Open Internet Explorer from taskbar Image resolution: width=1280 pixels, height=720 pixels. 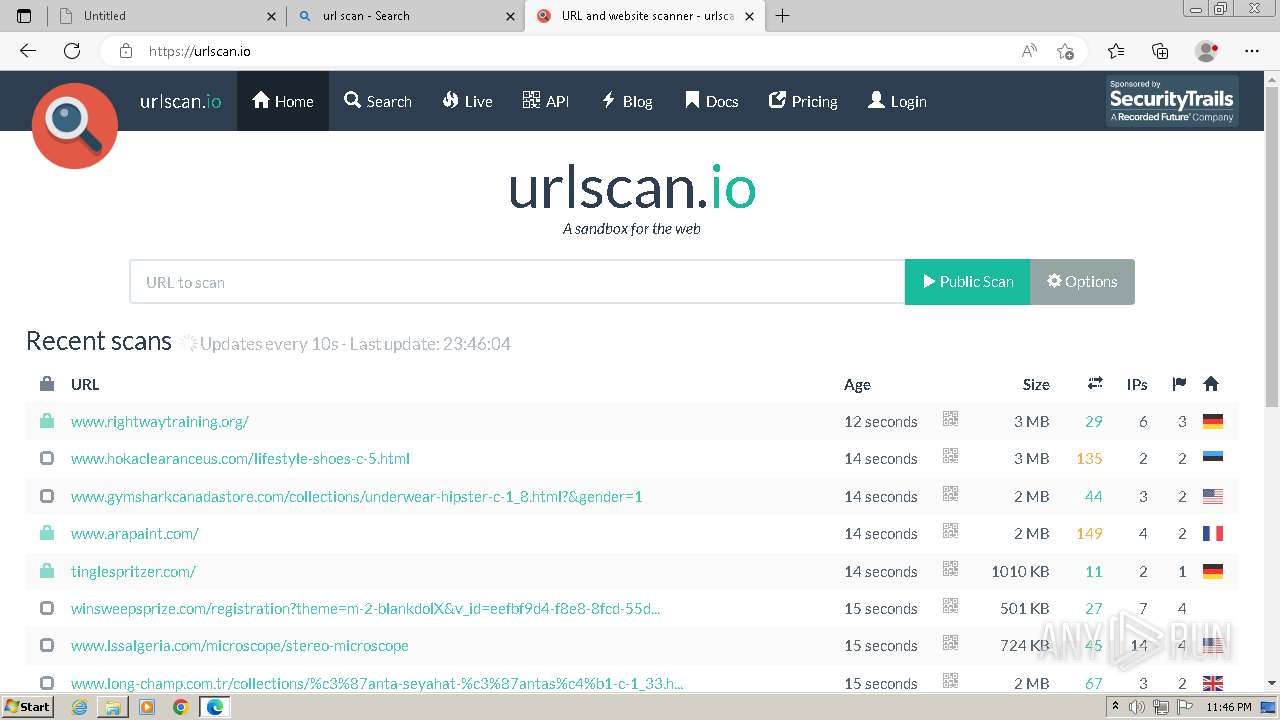(81, 707)
